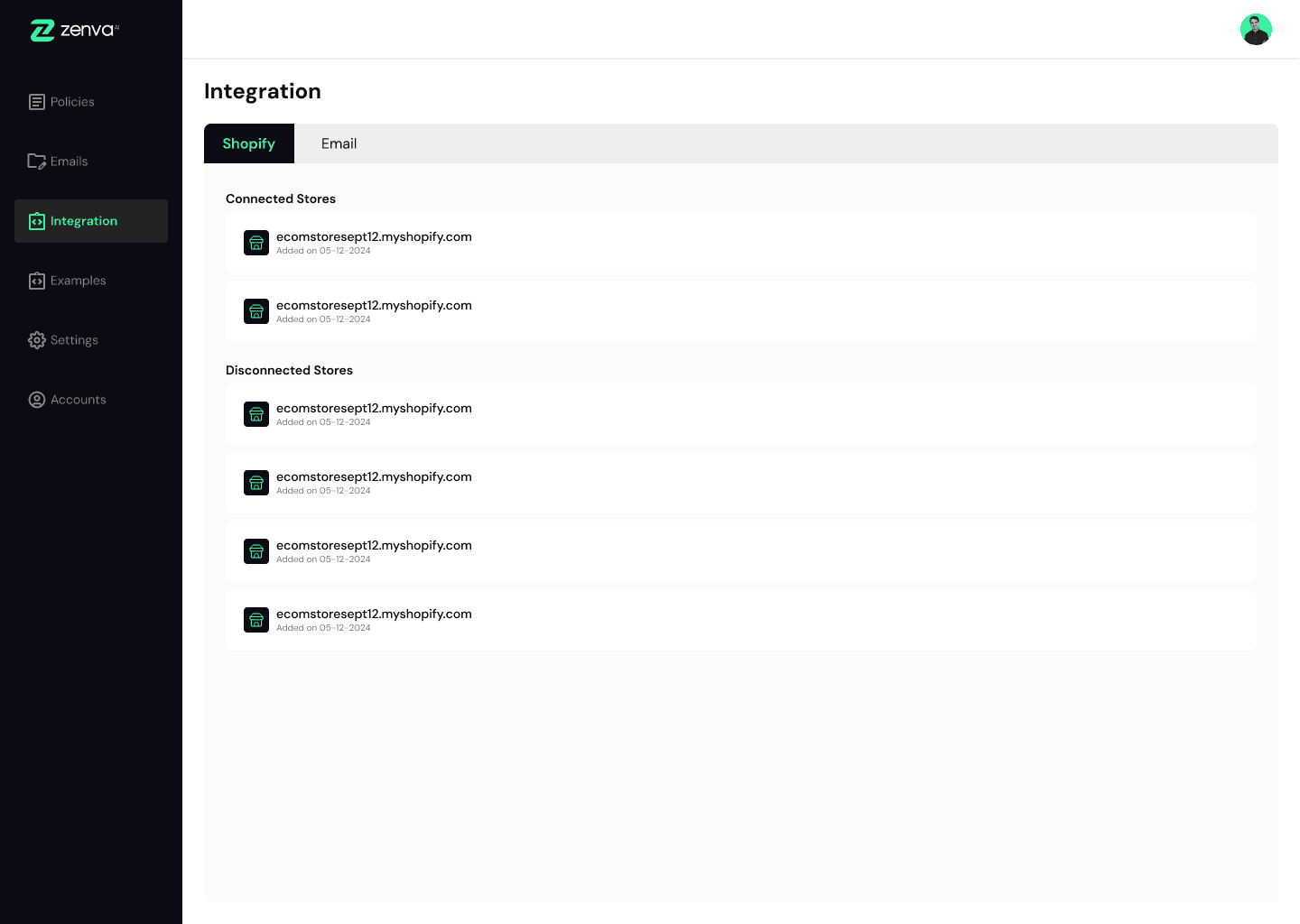
Task: Select the second connected store's domain name
Action: (374, 305)
